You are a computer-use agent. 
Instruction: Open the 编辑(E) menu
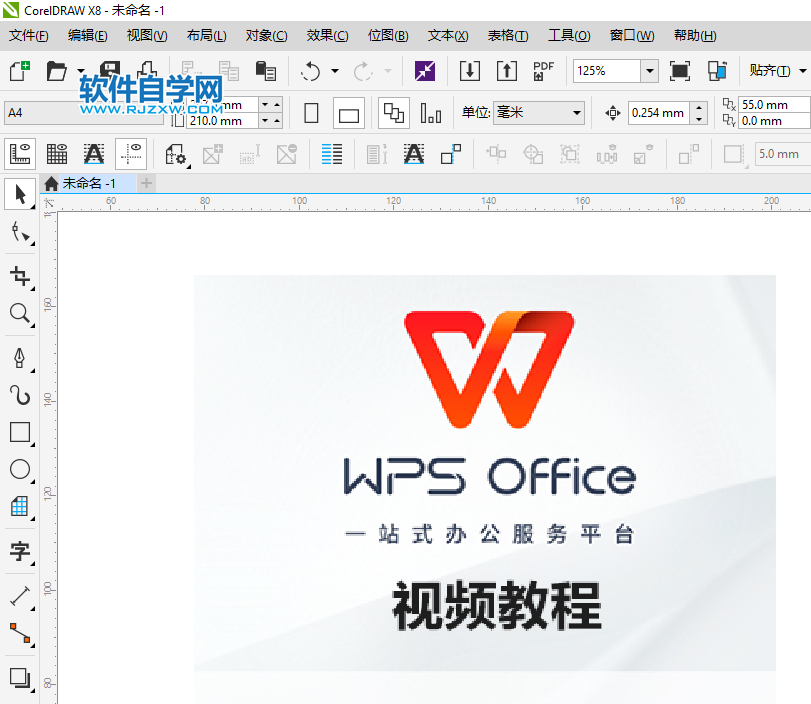87,36
